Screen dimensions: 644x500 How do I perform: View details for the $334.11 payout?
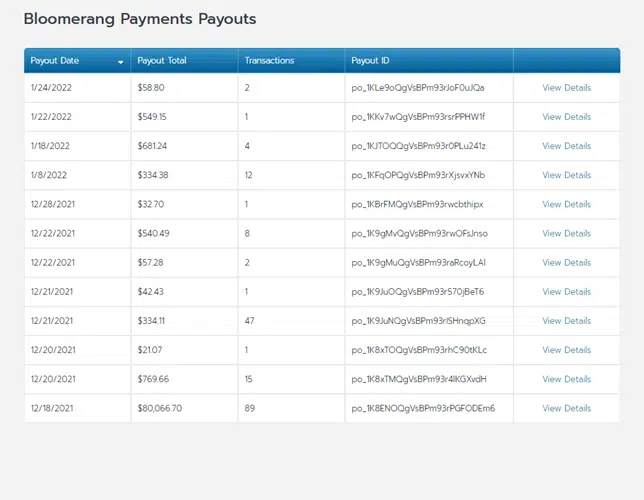click(566, 321)
